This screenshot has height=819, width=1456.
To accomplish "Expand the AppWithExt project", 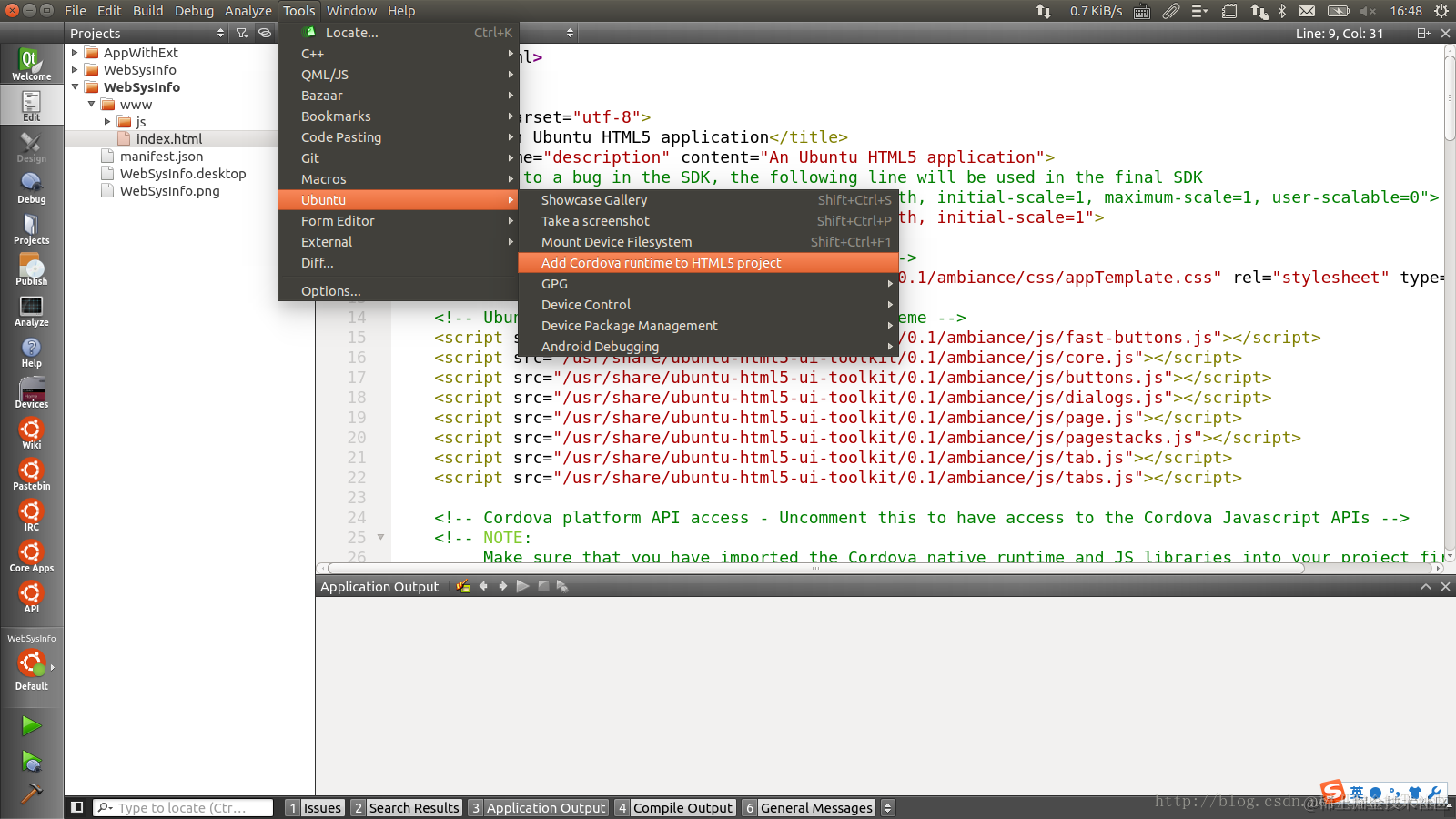I will [x=75, y=53].
